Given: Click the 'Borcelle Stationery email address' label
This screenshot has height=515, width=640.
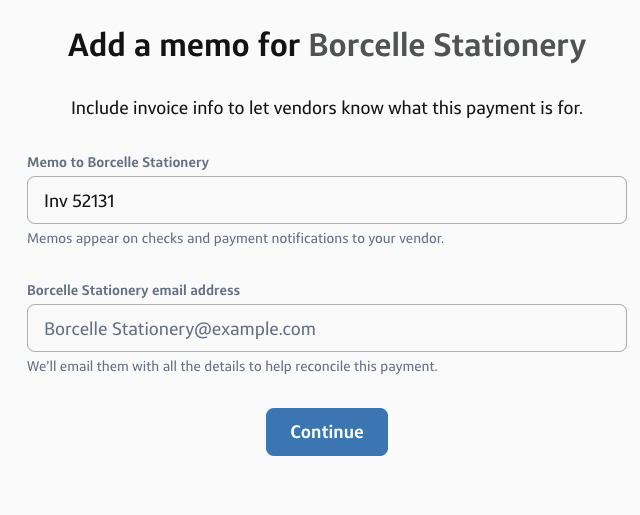Looking at the screenshot, I should tap(133, 290).
